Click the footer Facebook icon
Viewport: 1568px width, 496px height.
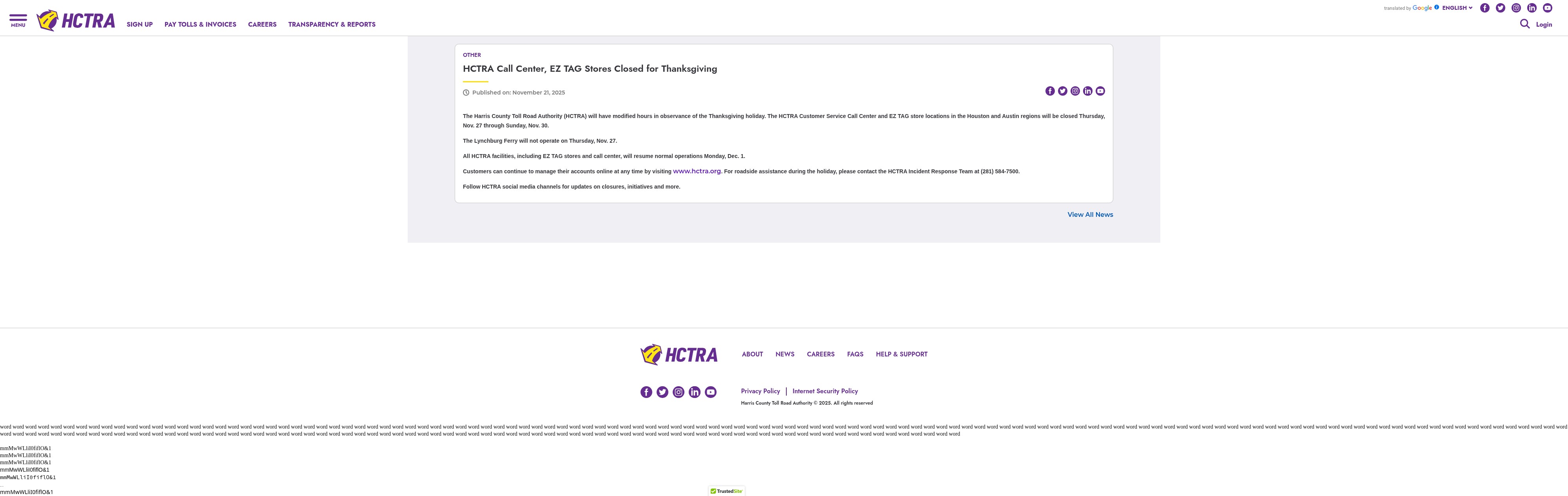coord(646,392)
